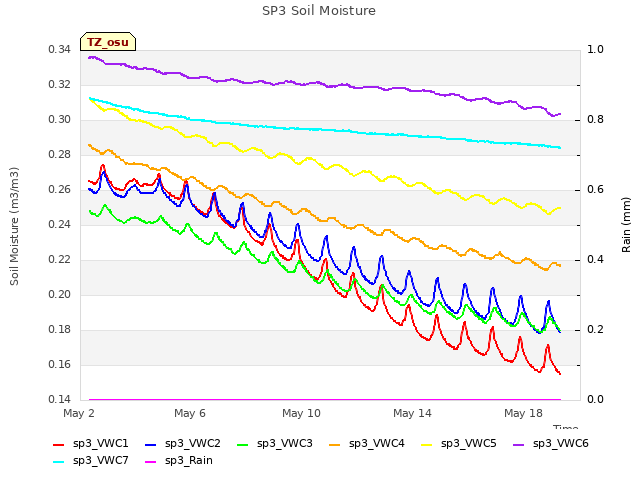The image size is (640, 480).
Task: Click the 0.32 left axis value
Action: coord(60,85)
